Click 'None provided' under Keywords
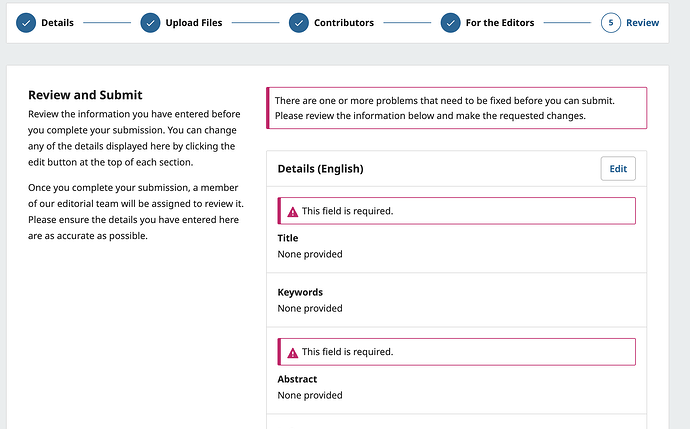The image size is (690, 429). [310, 308]
